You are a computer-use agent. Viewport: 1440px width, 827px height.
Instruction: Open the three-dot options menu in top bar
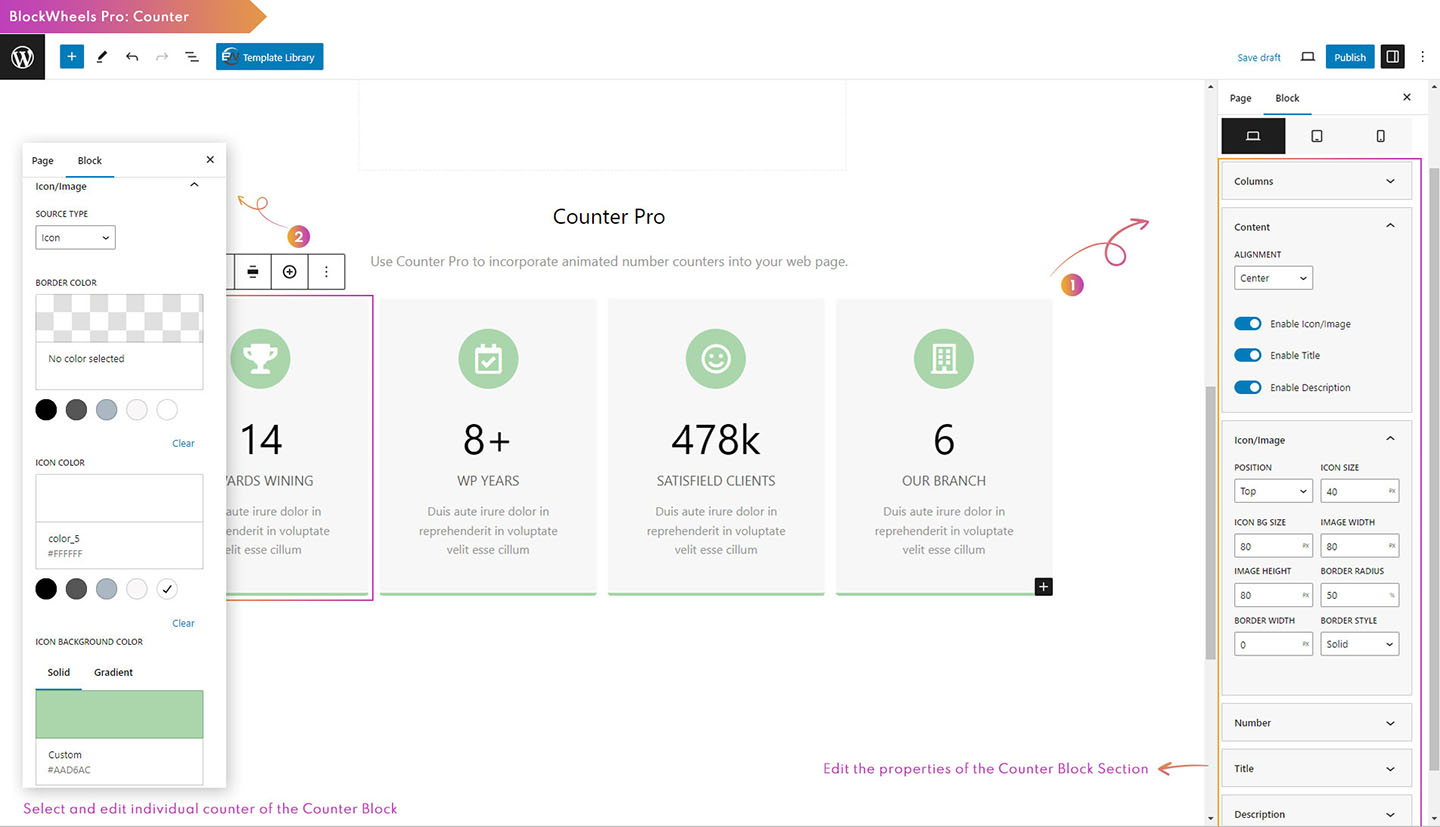pyautogui.click(x=1423, y=57)
